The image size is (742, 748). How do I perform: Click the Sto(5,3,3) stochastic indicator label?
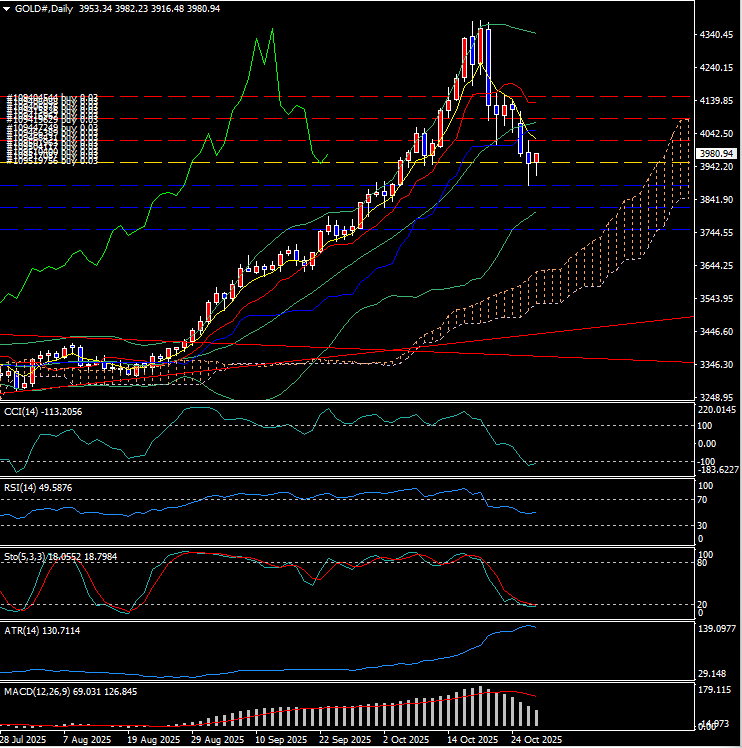[x=26, y=555]
